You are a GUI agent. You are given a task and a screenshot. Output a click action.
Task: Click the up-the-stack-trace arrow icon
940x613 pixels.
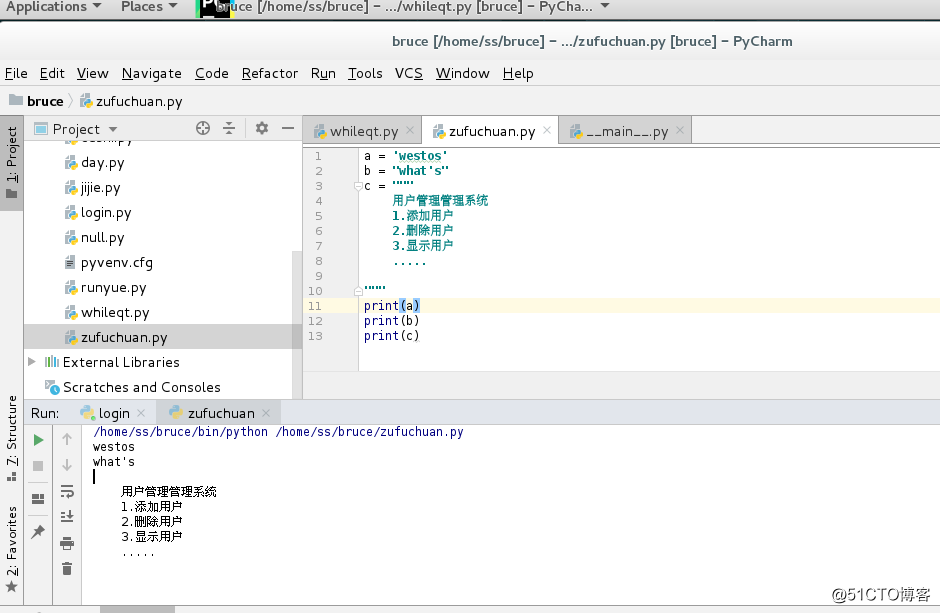(x=67, y=439)
